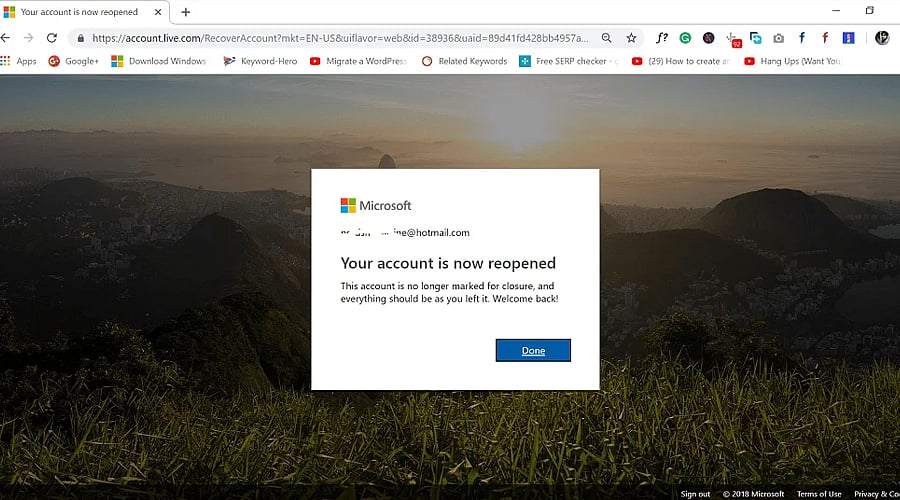Click the Done button
Viewport: 900px width, 500px height.
[x=533, y=350]
